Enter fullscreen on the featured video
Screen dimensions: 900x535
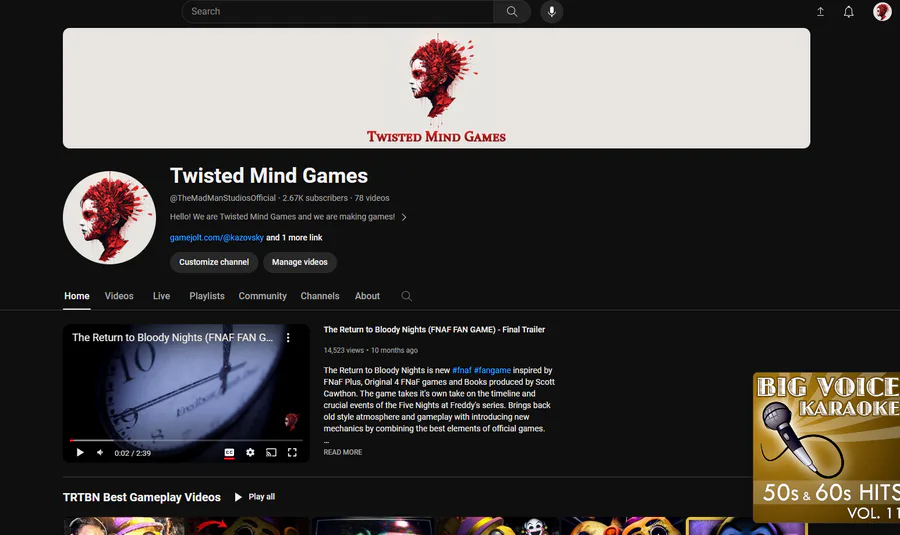(x=292, y=452)
